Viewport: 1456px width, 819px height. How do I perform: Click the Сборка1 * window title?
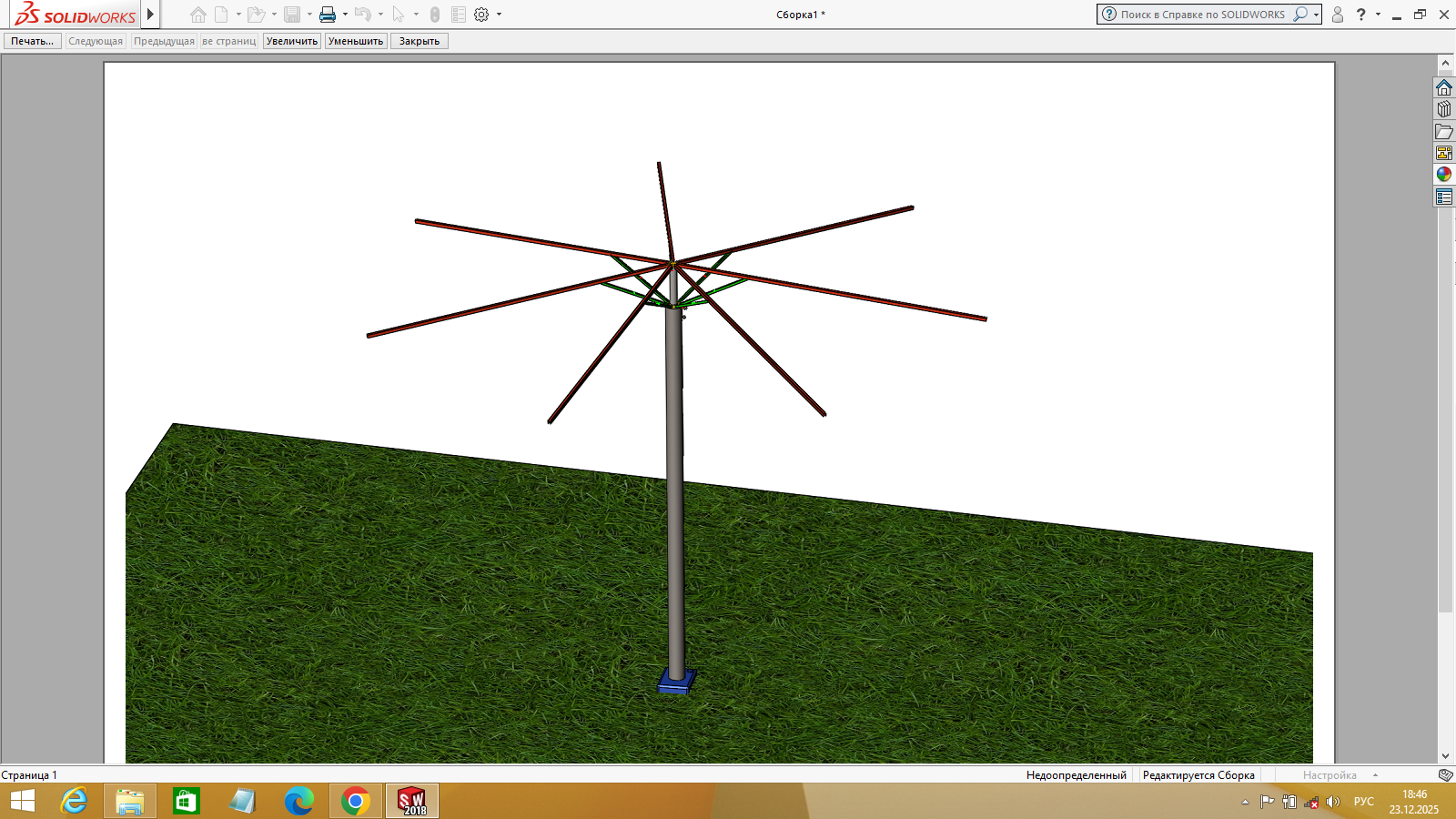pyautogui.click(x=801, y=15)
